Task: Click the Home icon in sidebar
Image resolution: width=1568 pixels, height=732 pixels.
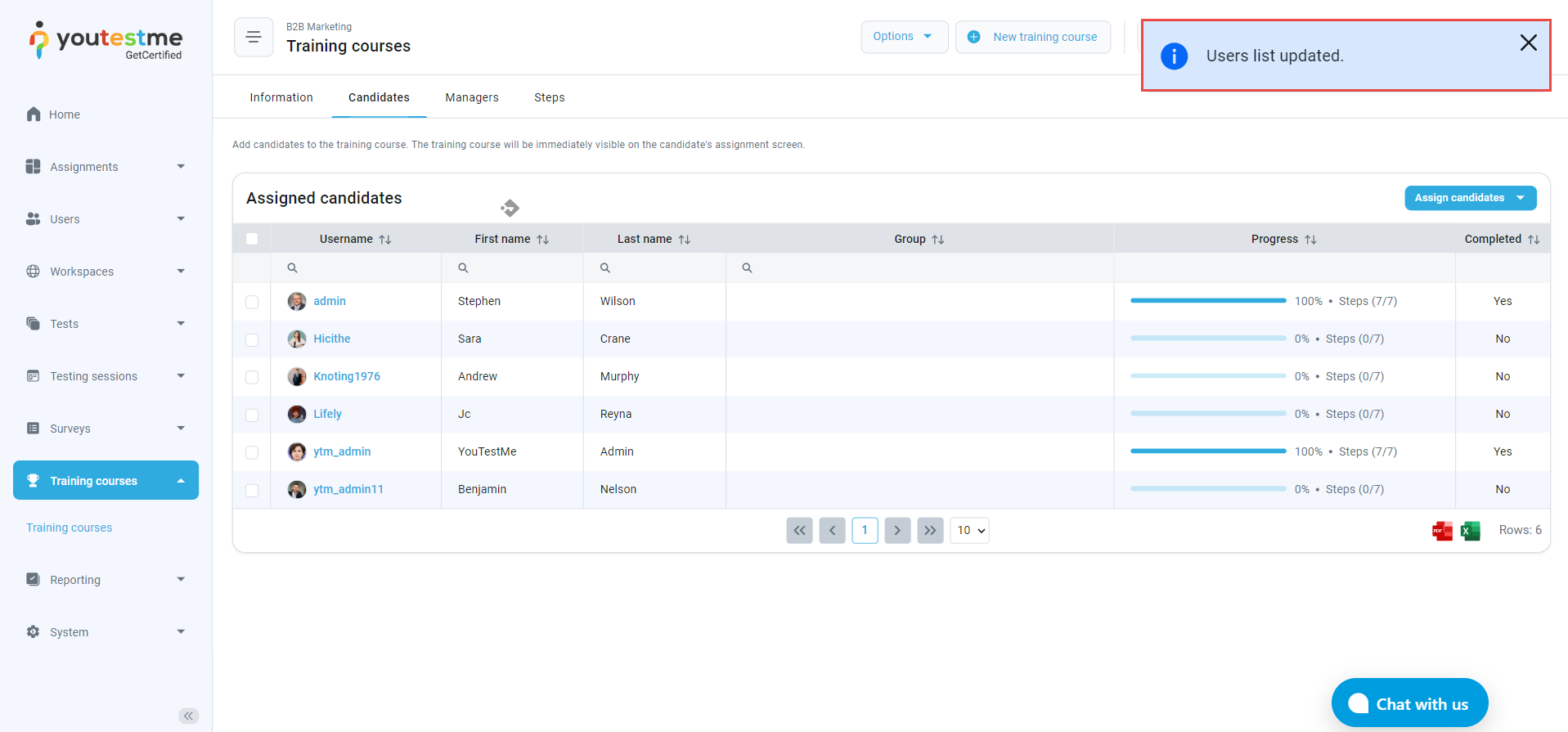Action: 34,115
